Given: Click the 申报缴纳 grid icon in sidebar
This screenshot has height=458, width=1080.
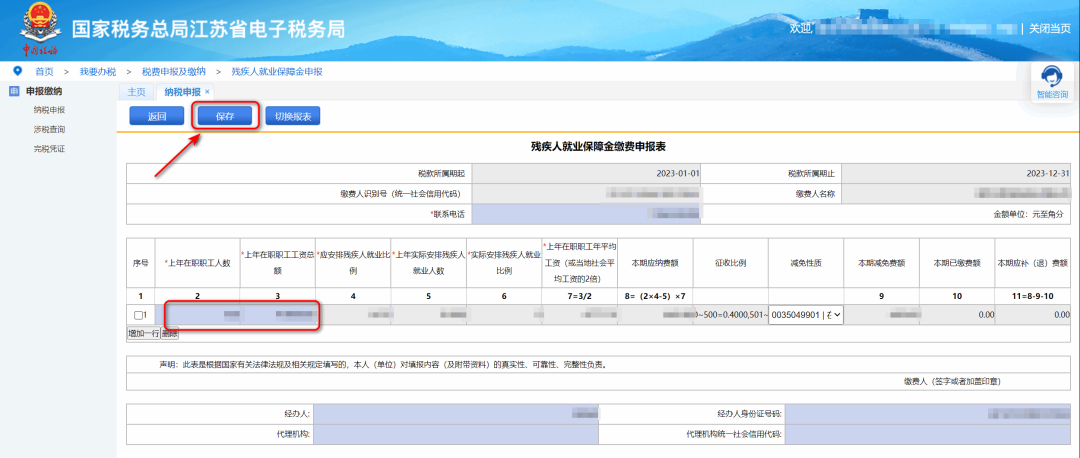Looking at the screenshot, I should tap(14, 91).
